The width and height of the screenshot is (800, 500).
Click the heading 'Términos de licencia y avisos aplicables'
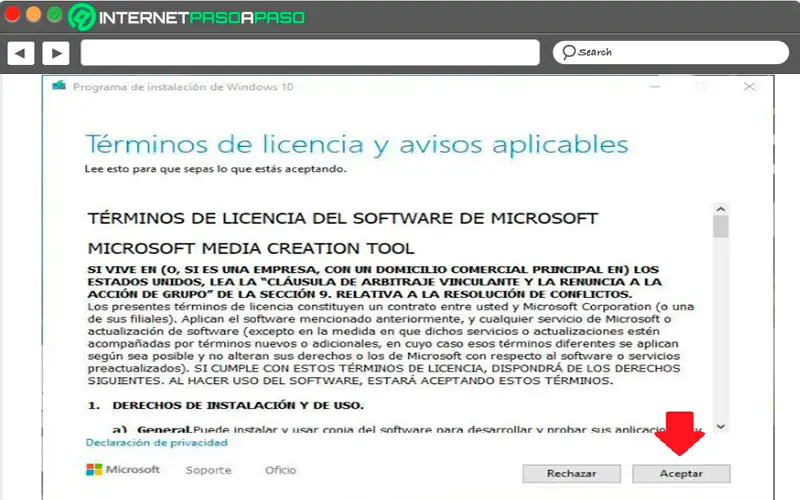coord(357,144)
